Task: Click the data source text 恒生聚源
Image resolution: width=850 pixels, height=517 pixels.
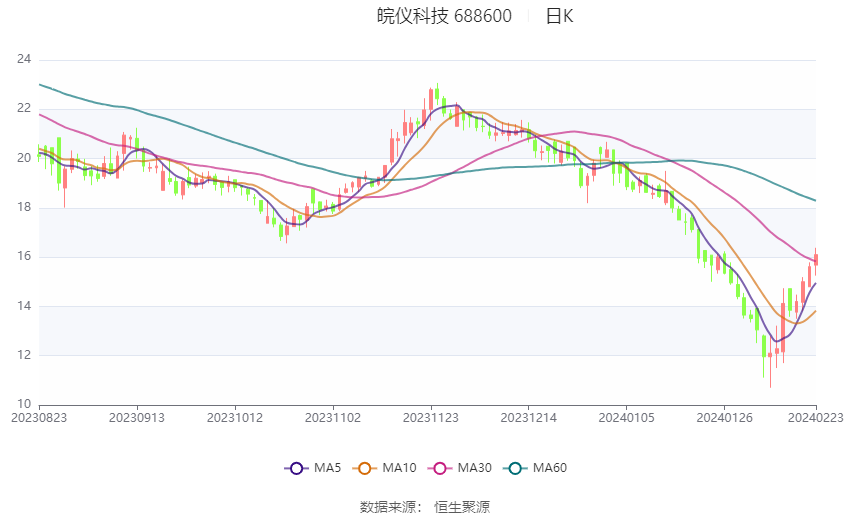Action: coord(462,507)
